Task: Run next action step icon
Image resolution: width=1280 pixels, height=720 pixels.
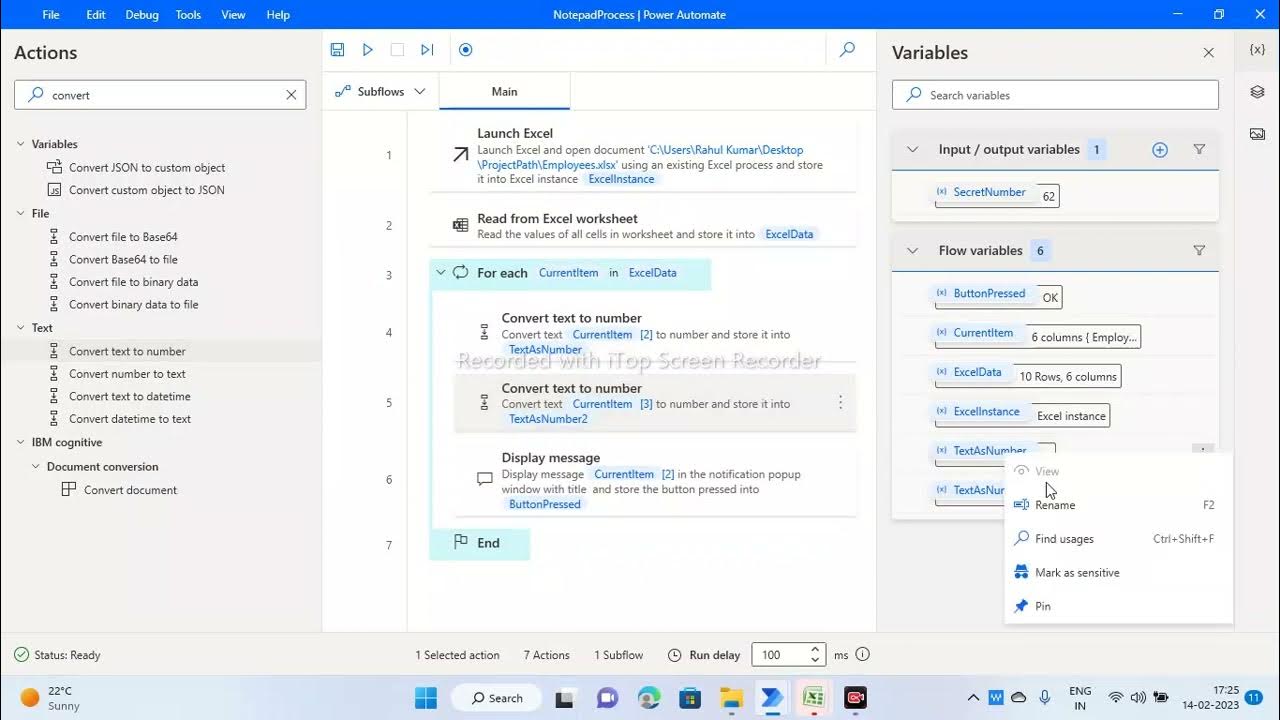Action: click(x=427, y=50)
